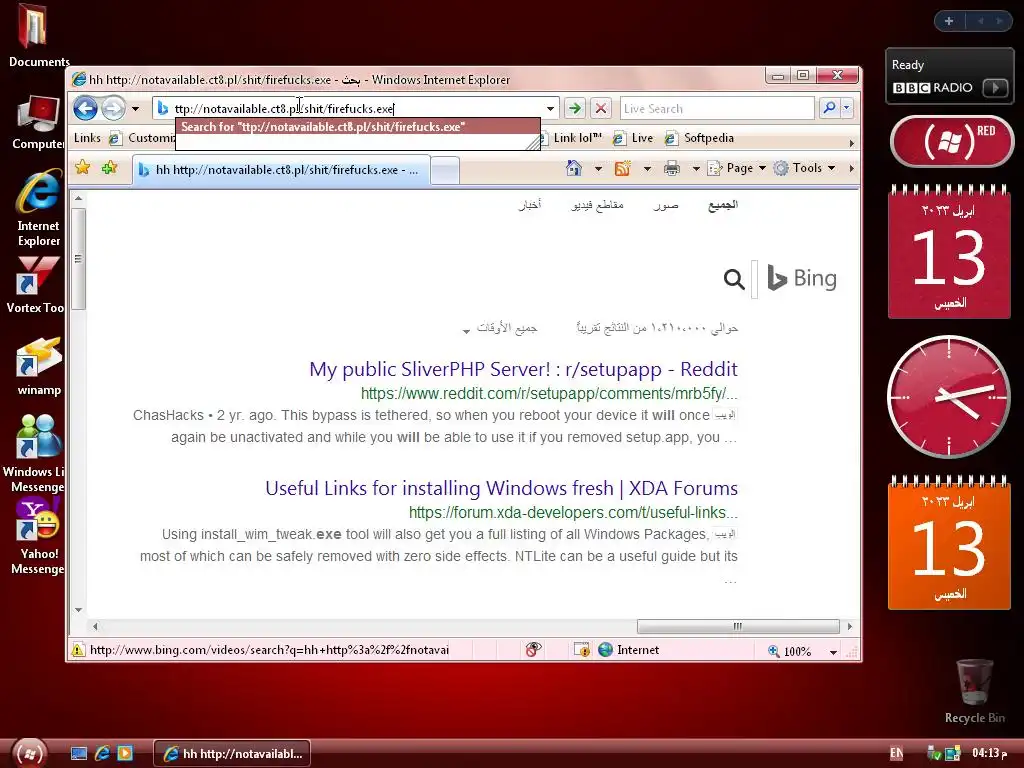The width and height of the screenshot is (1024, 768).
Task: Expand the zoom level dropdown arrow
Action: [x=833, y=652]
